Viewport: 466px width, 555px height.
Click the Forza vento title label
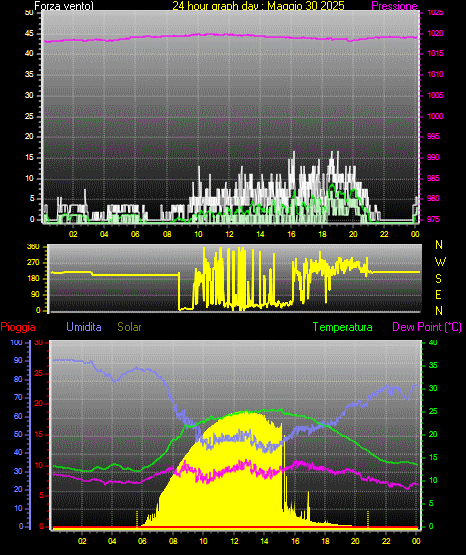point(64,6)
